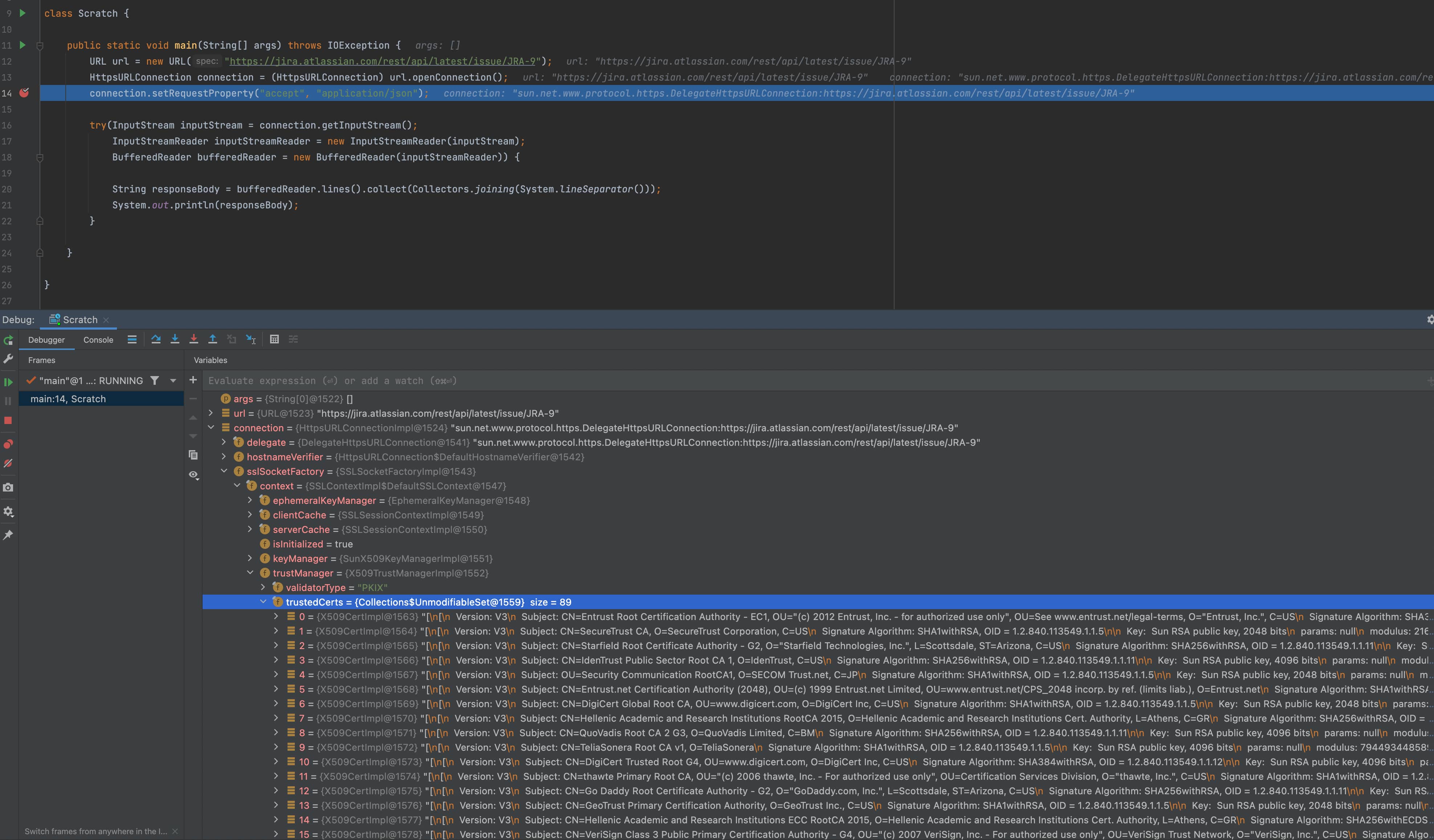Click Move Watch Down arrow
The height and width of the screenshot is (840, 1434).
[193, 436]
